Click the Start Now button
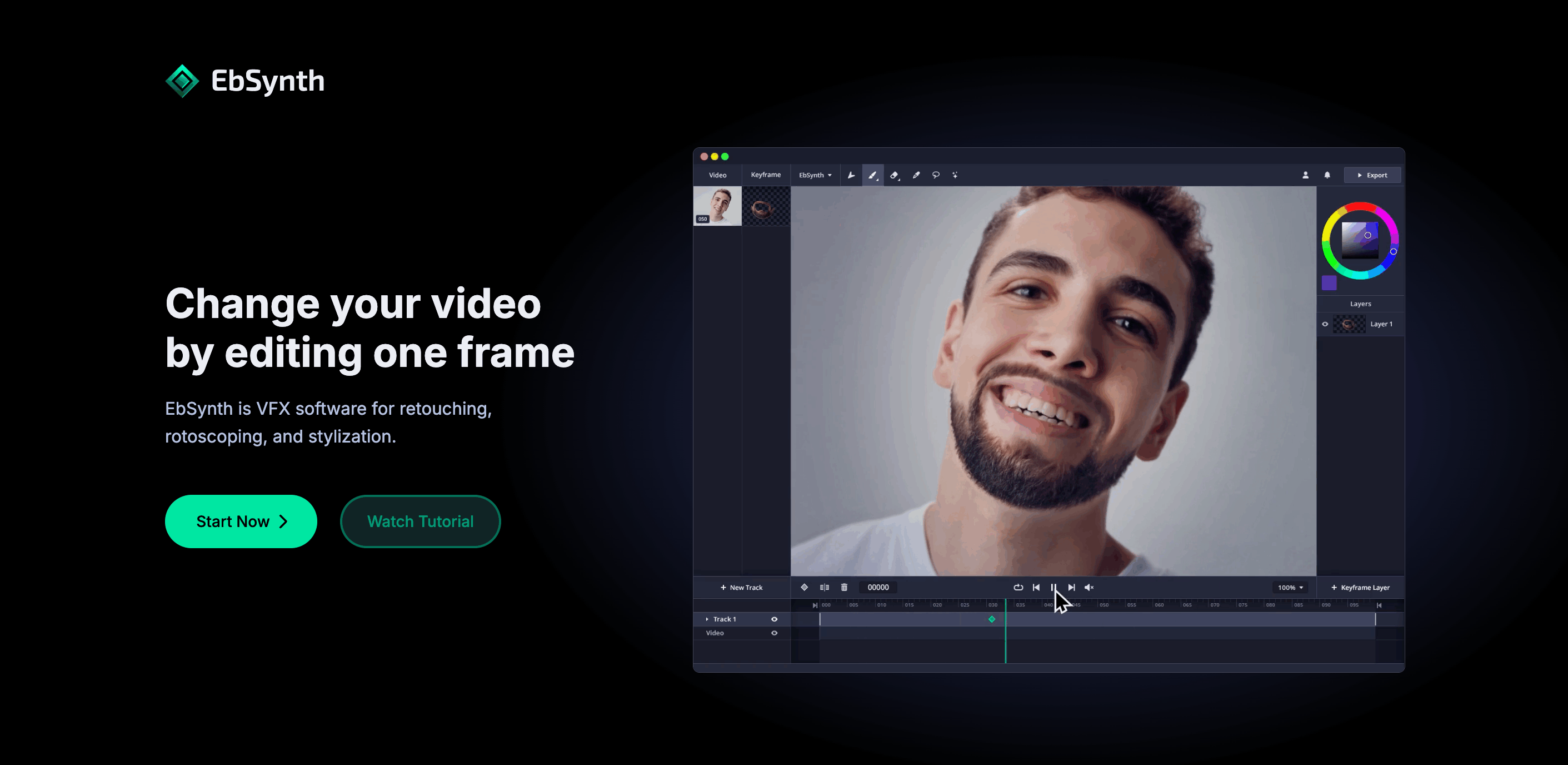 coord(241,521)
